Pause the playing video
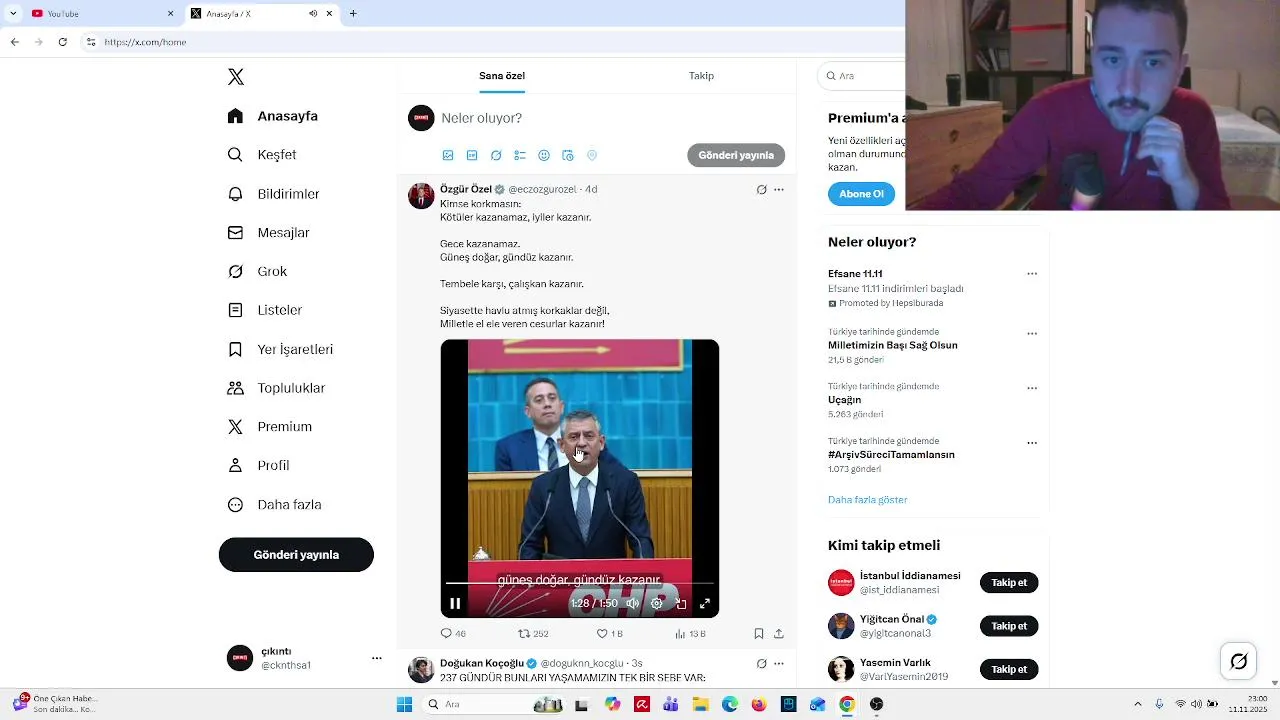The image size is (1280, 720). (455, 604)
